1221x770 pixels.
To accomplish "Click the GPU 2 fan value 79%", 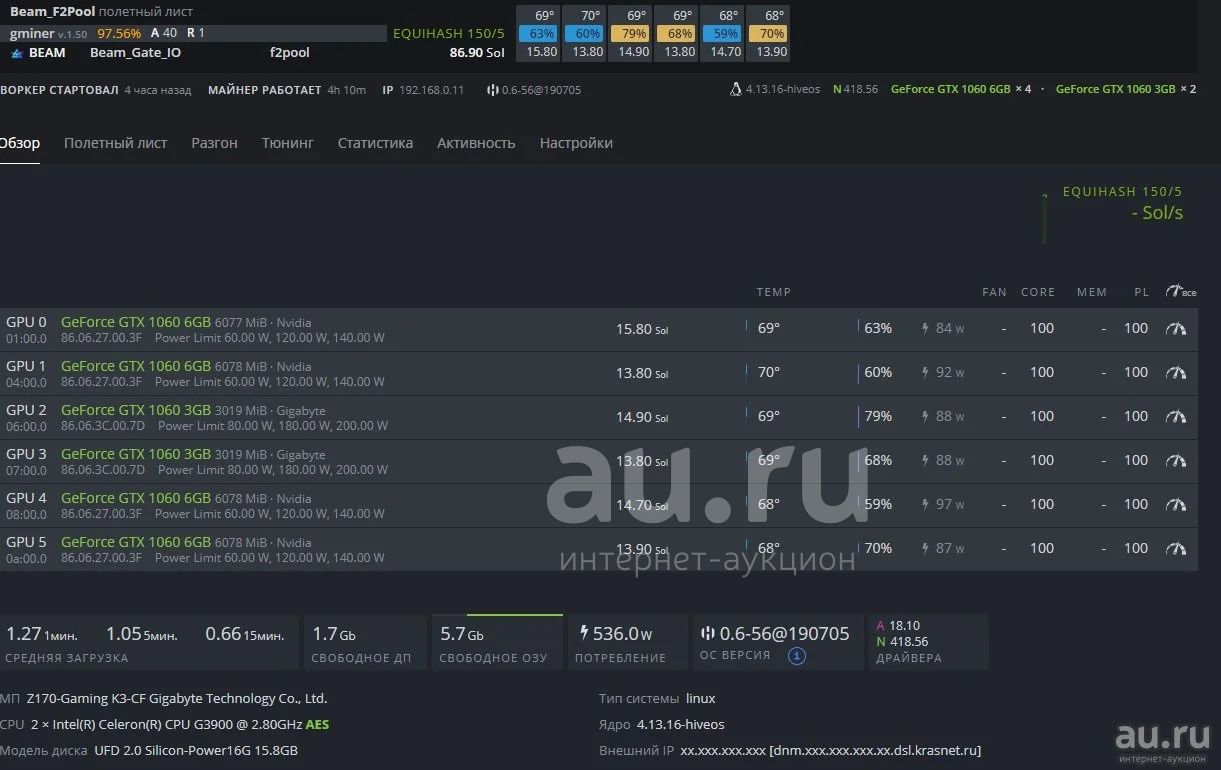I will point(878,416).
